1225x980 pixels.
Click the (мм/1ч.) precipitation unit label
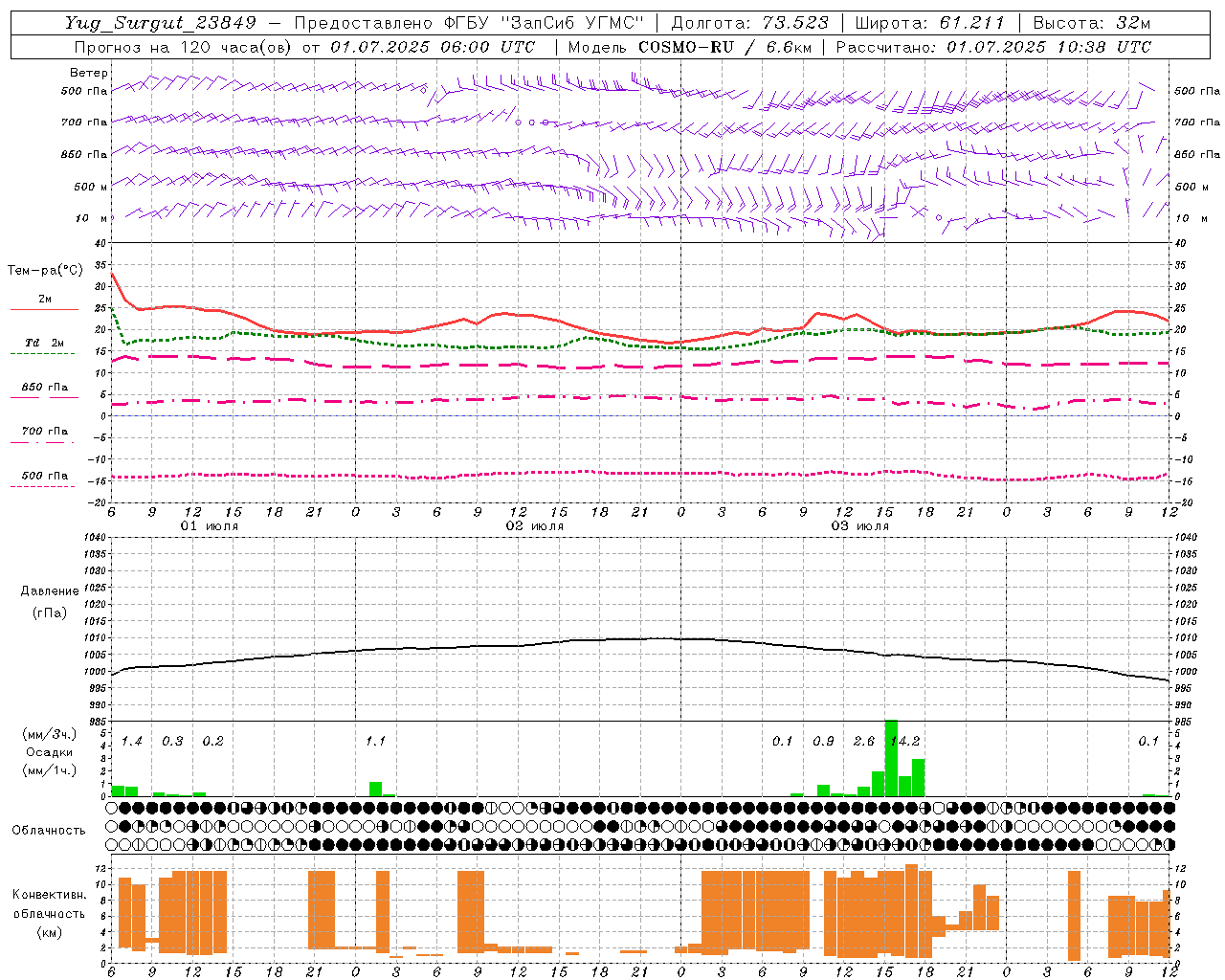pyautogui.click(x=49, y=770)
